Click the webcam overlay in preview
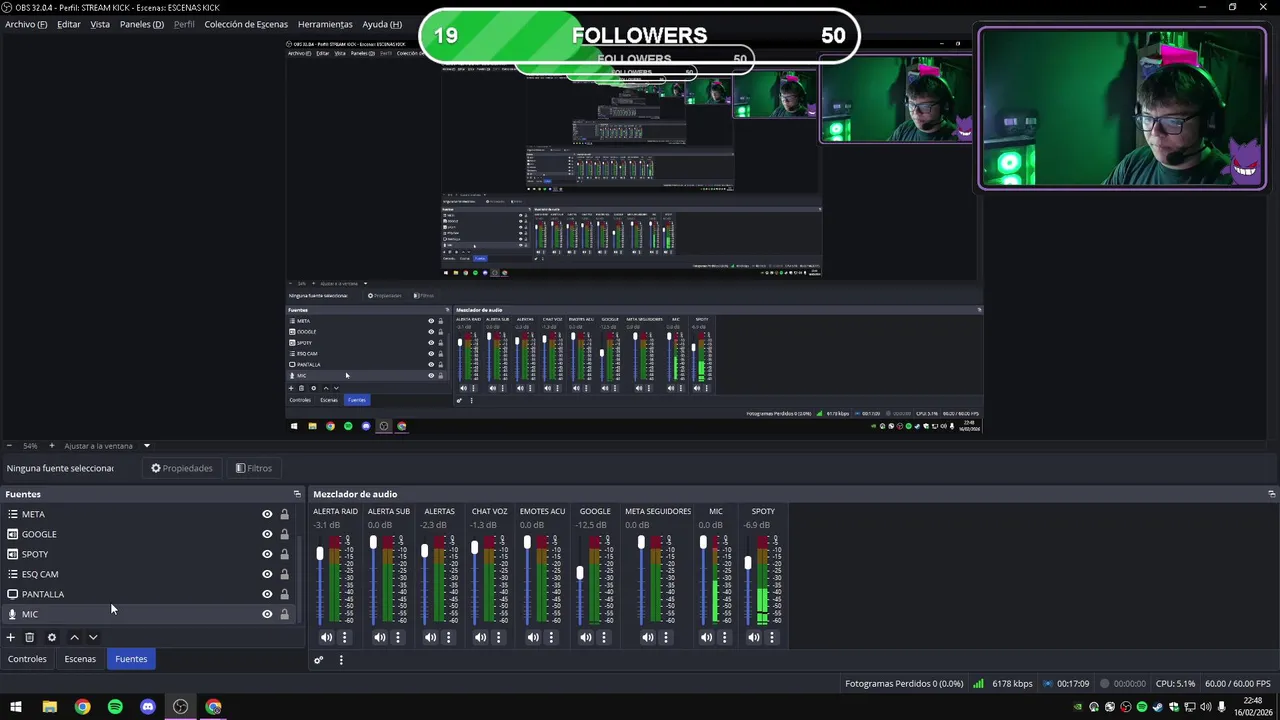The width and height of the screenshot is (1280, 720). pos(1123,108)
